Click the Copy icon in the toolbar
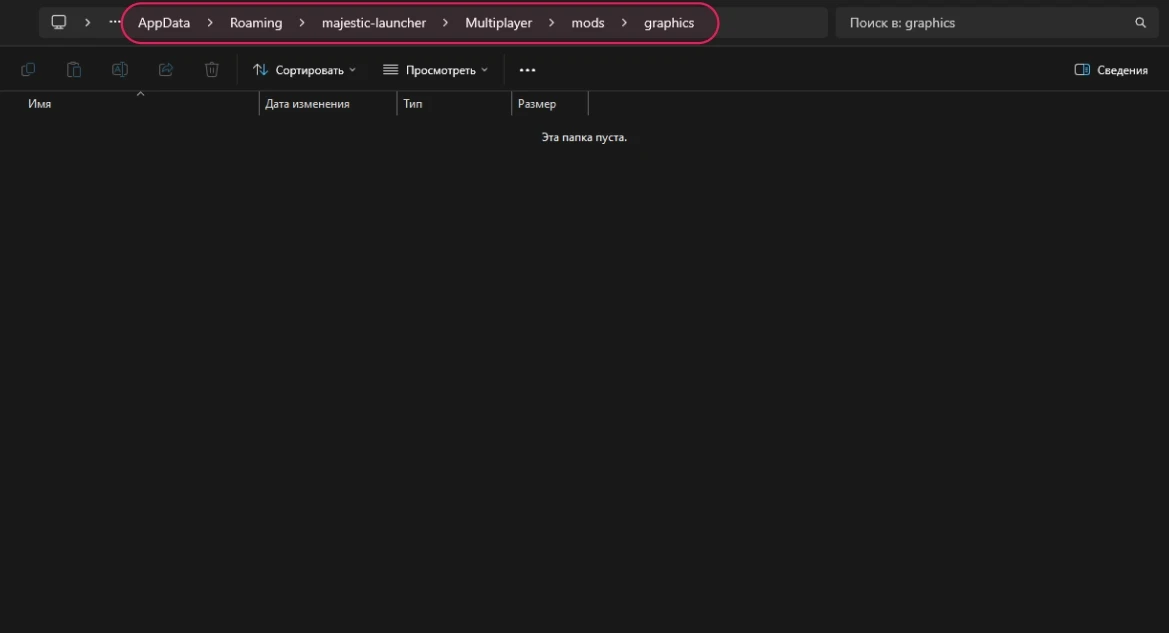1169x633 pixels. 28,70
